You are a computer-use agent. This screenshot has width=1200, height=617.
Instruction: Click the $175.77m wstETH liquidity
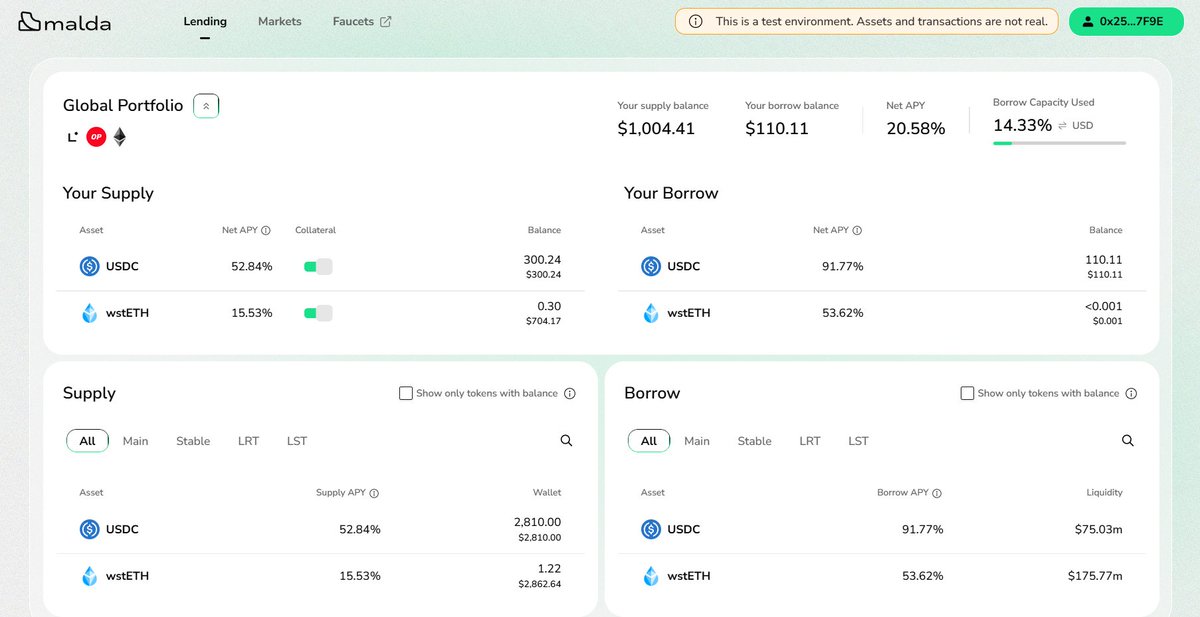[x=1096, y=576]
